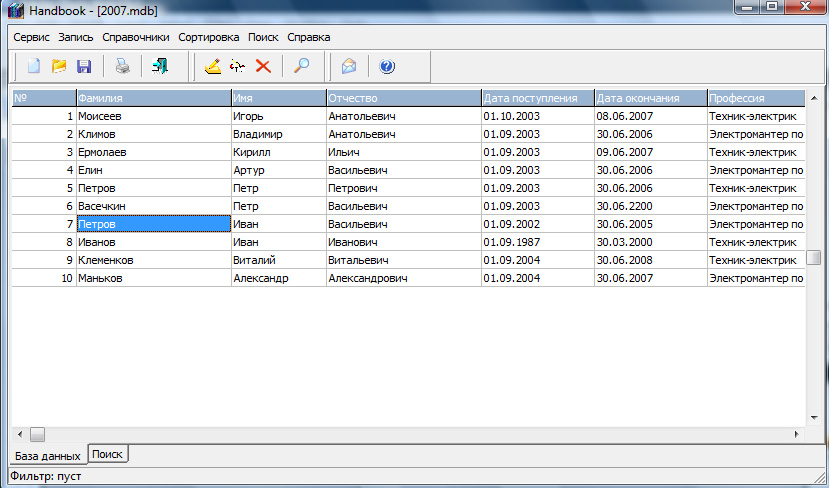The image size is (829, 488).
Task: Click the Фамилия column header
Action: (152, 98)
